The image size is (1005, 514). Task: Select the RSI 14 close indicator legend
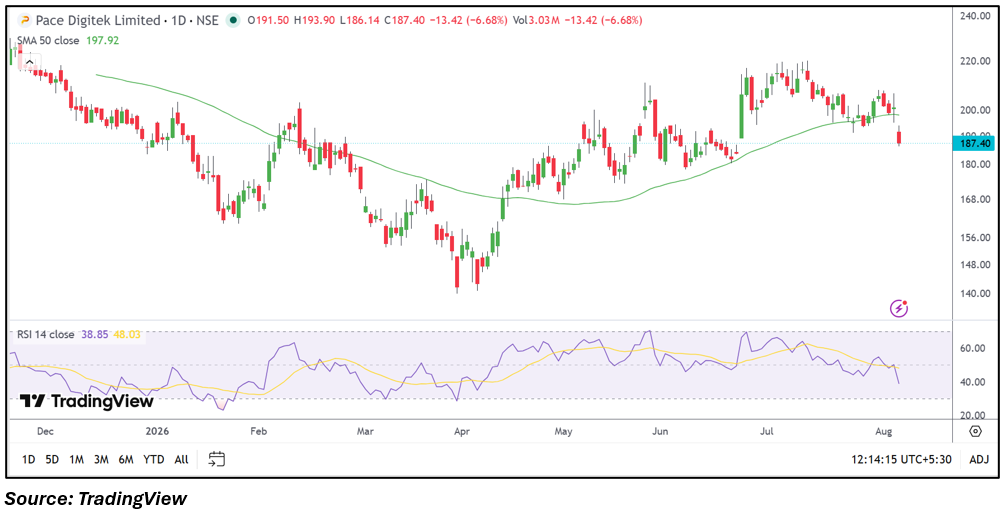[x=46, y=335]
